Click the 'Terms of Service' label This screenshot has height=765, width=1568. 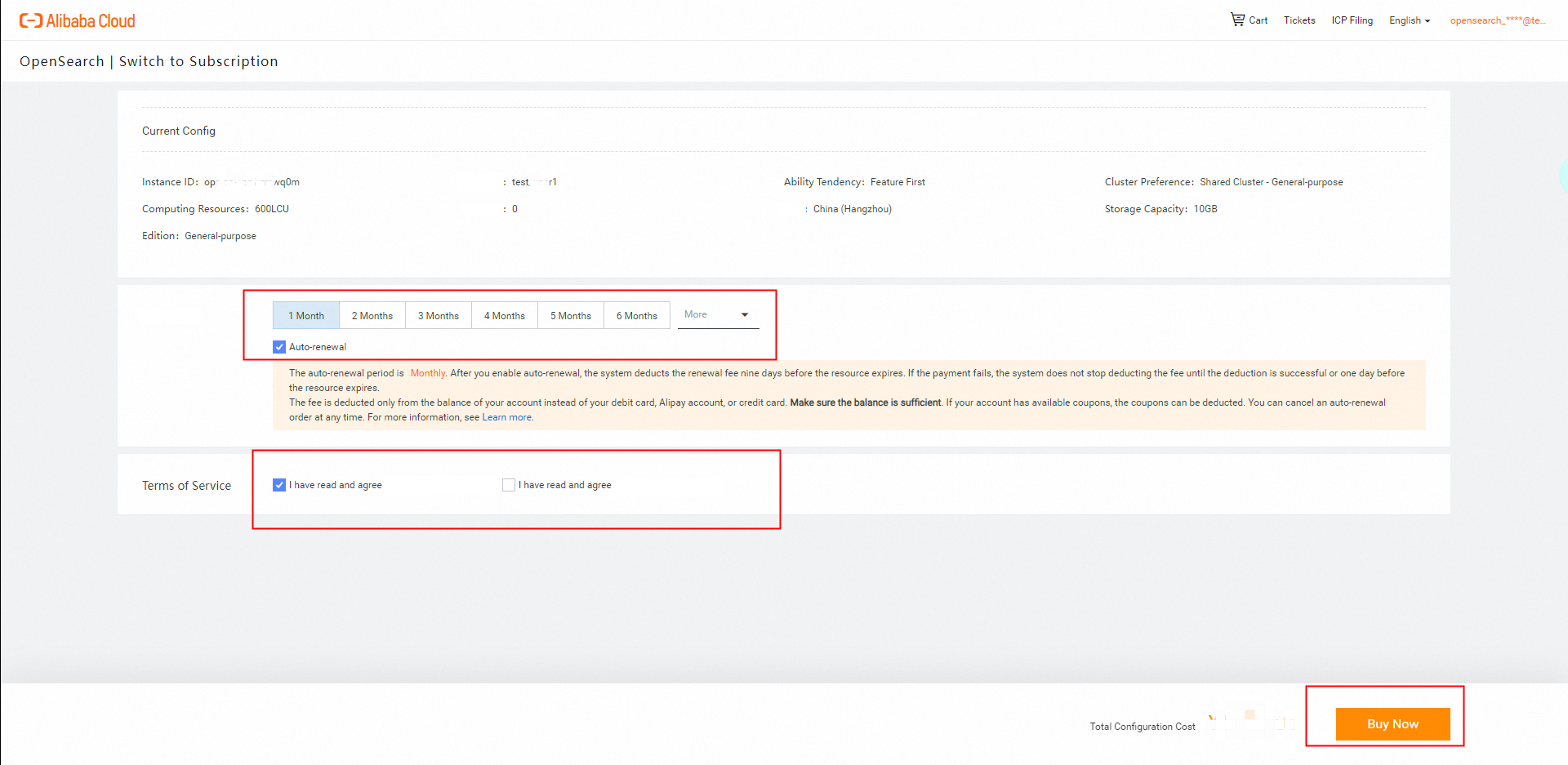click(x=187, y=486)
